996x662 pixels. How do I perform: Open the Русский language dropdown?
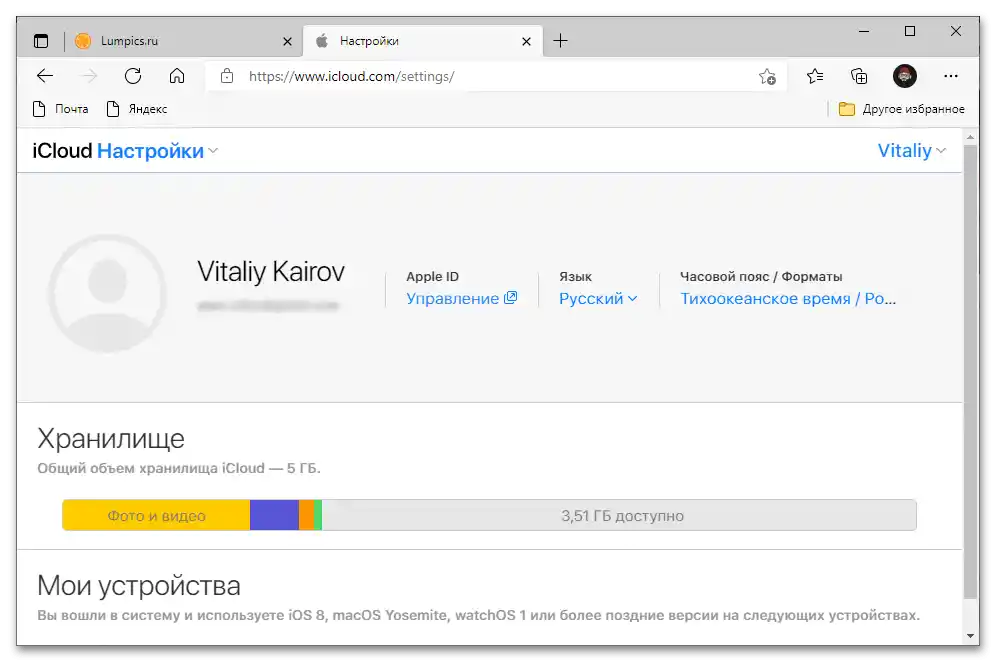(x=598, y=299)
